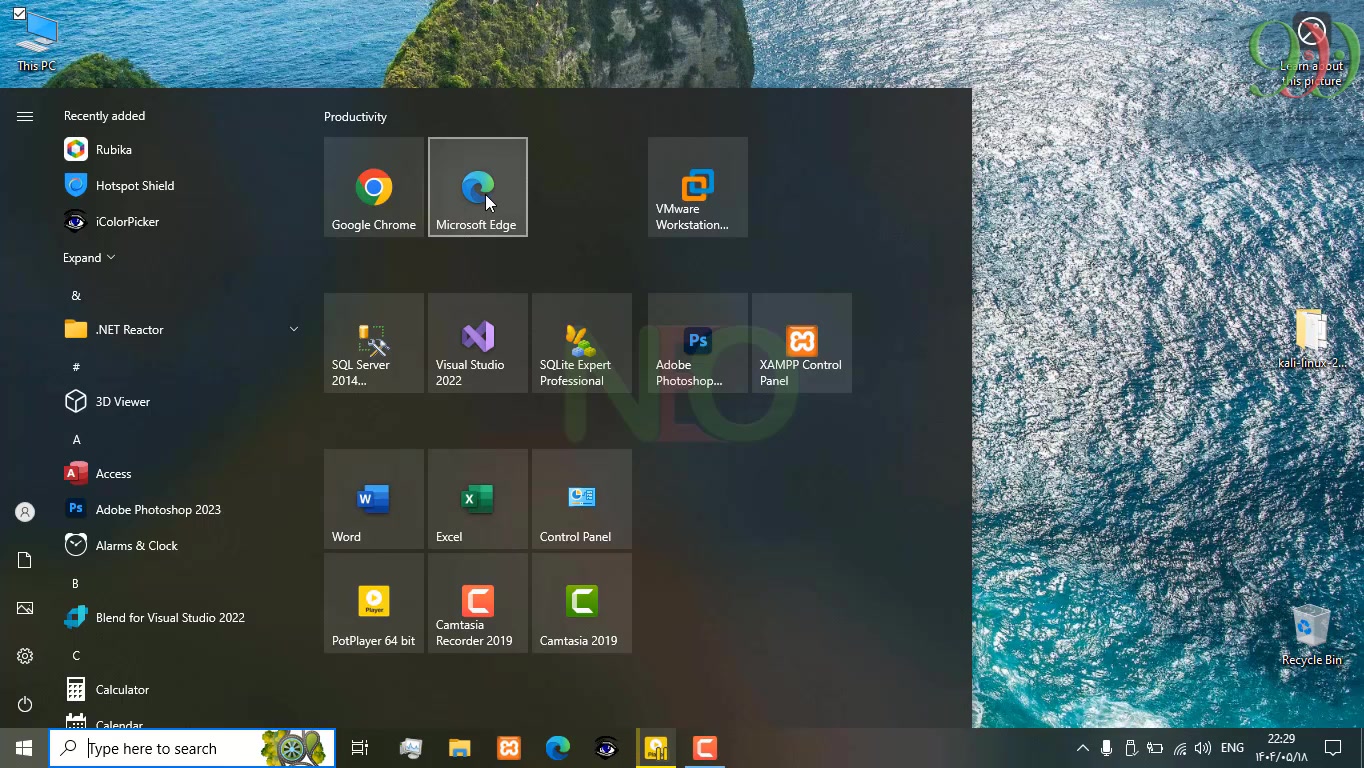Open Settings from the Start menu rail

pos(25,656)
